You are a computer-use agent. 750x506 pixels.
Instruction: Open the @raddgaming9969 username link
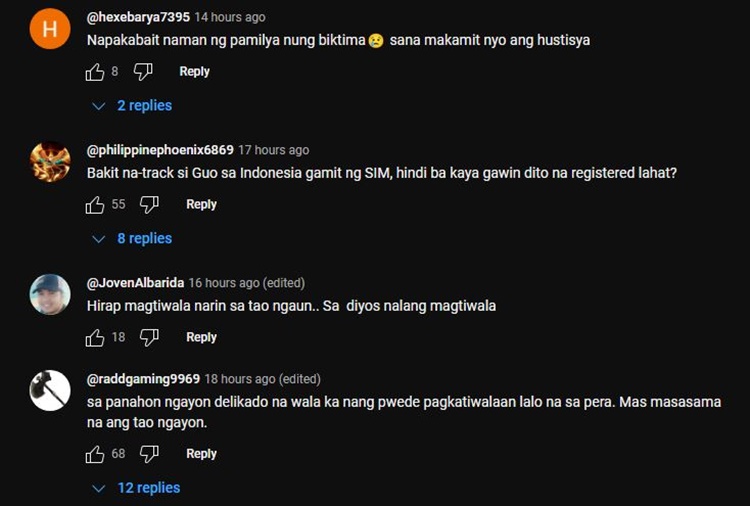click(x=143, y=379)
